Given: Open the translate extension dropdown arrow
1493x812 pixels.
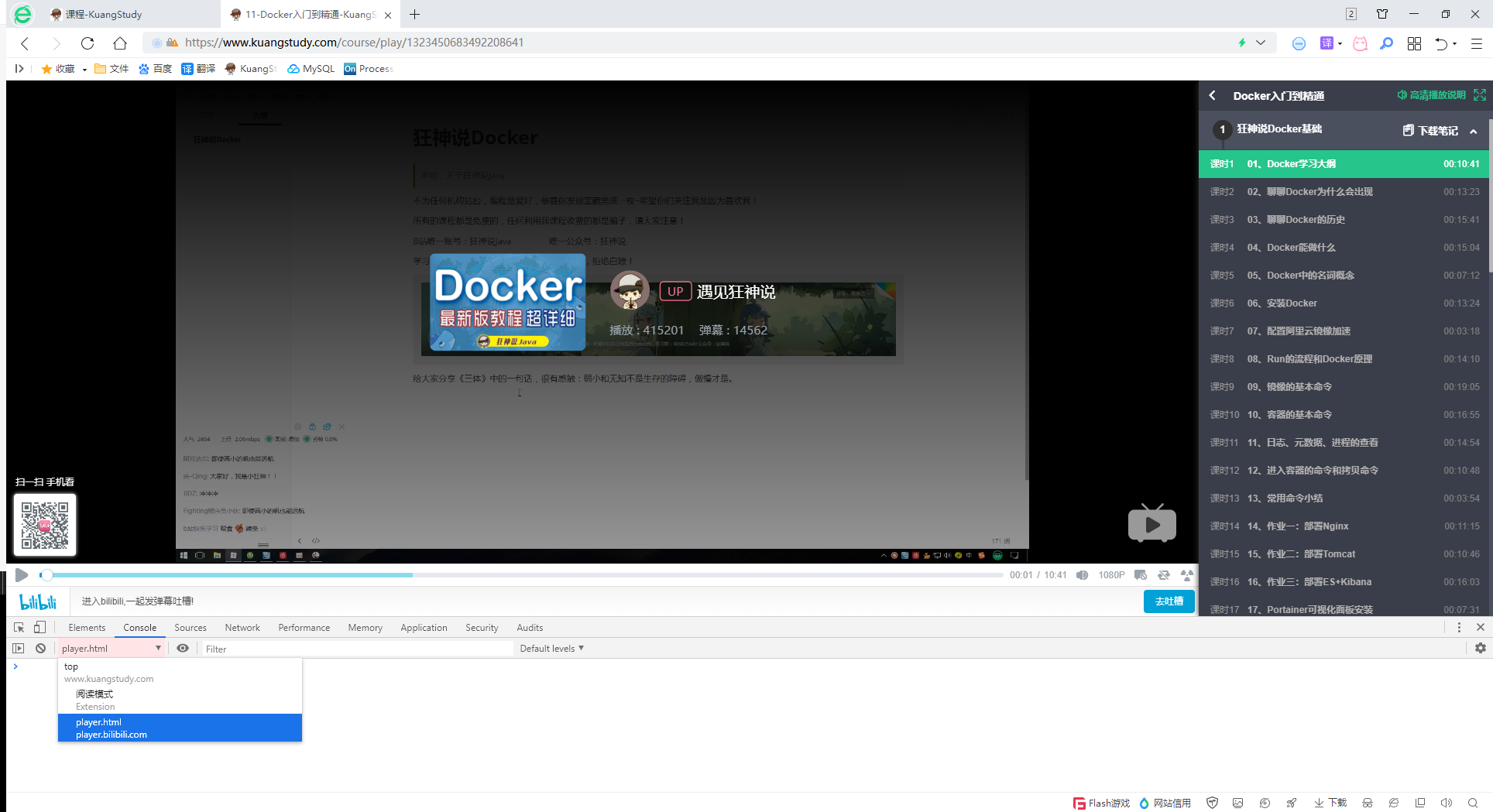Looking at the screenshot, I should coord(1340,44).
